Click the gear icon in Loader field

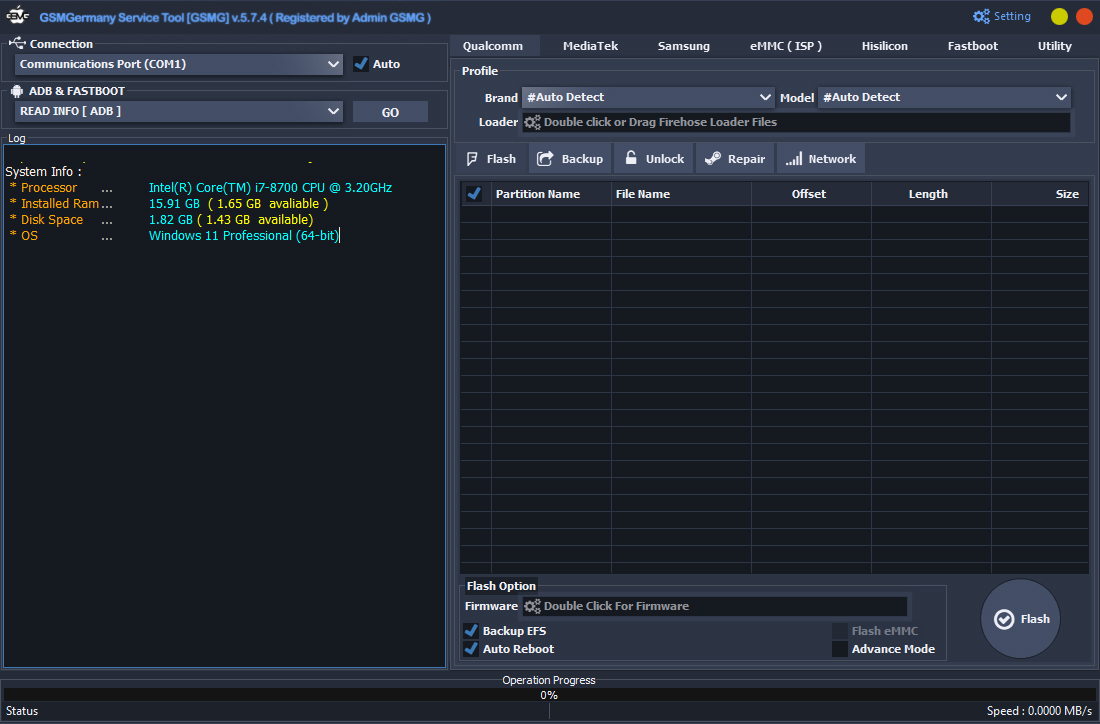click(x=532, y=122)
